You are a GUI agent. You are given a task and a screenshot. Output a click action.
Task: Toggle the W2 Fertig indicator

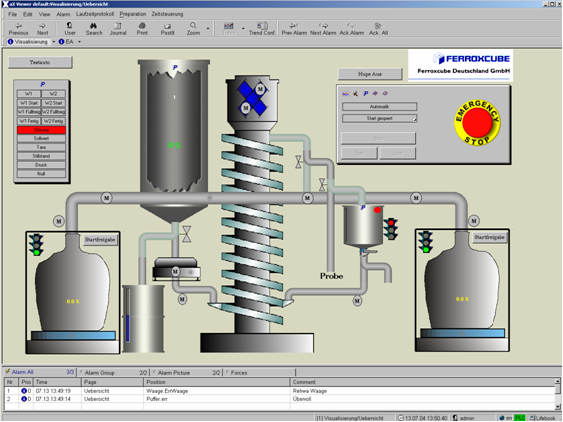pos(53,121)
